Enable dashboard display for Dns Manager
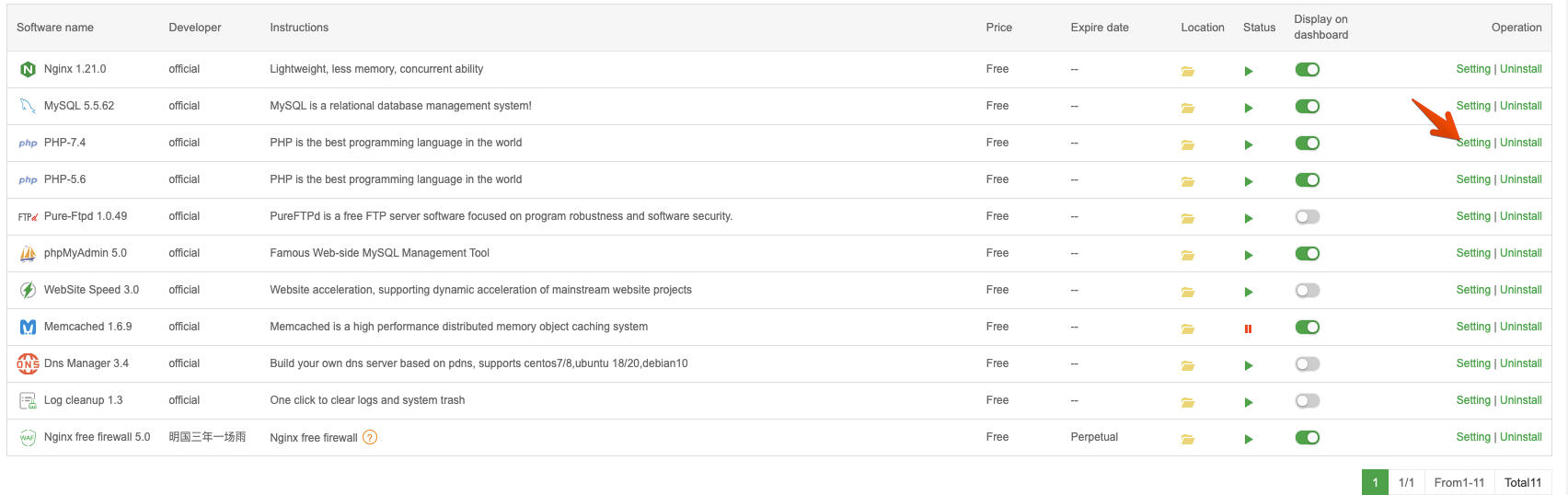 (x=1307, y=363)
